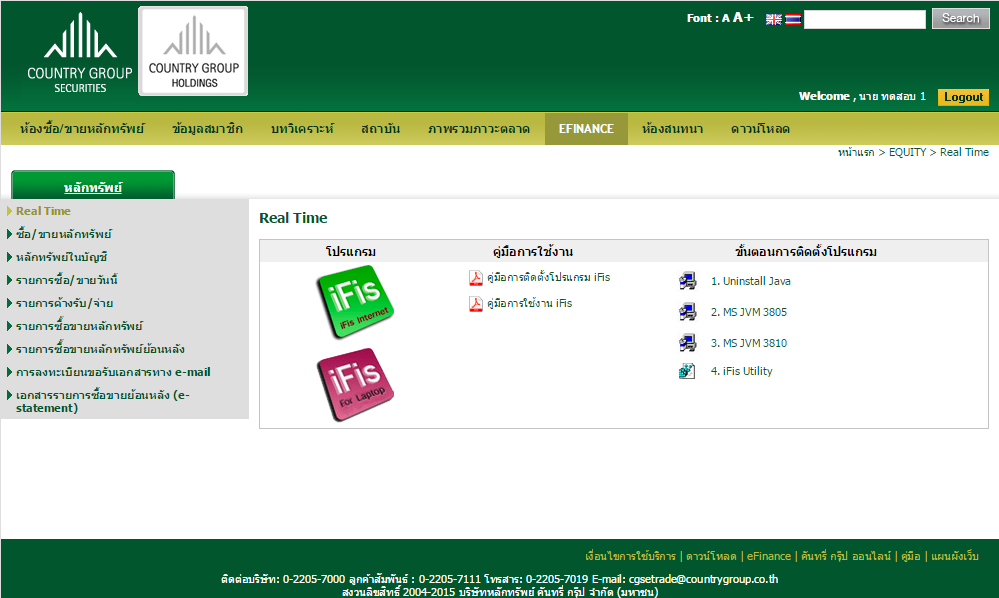This screenshot has height=598, width=999.
Task: Click the 1. Uninstall Java link
Action: (751, 281)
